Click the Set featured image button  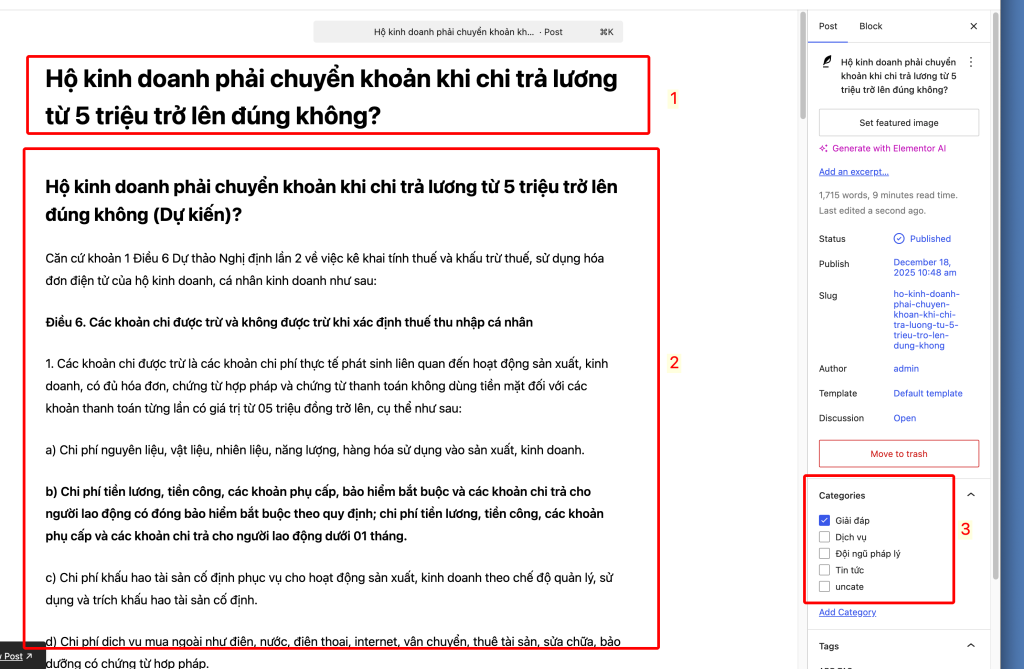click(898, 123)
